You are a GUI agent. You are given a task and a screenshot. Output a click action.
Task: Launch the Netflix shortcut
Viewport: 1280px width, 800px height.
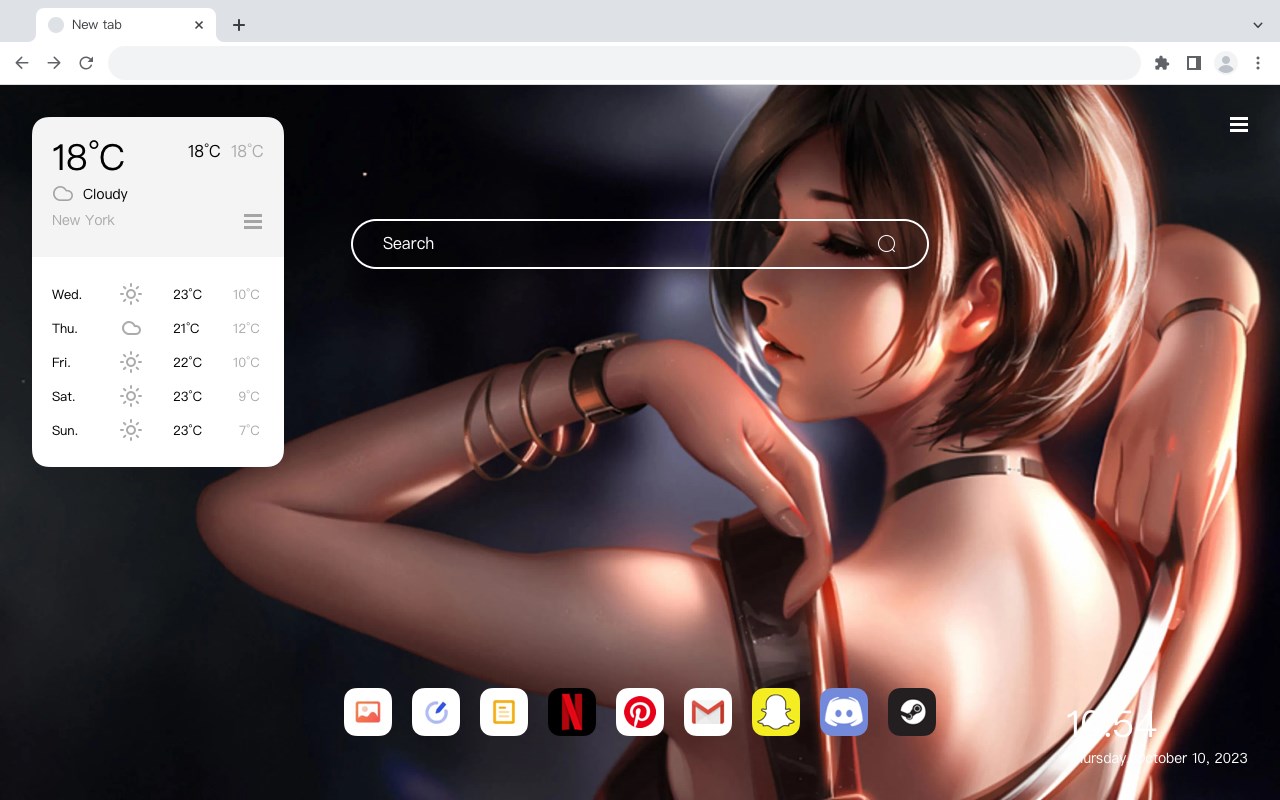(x=572, y=712)
